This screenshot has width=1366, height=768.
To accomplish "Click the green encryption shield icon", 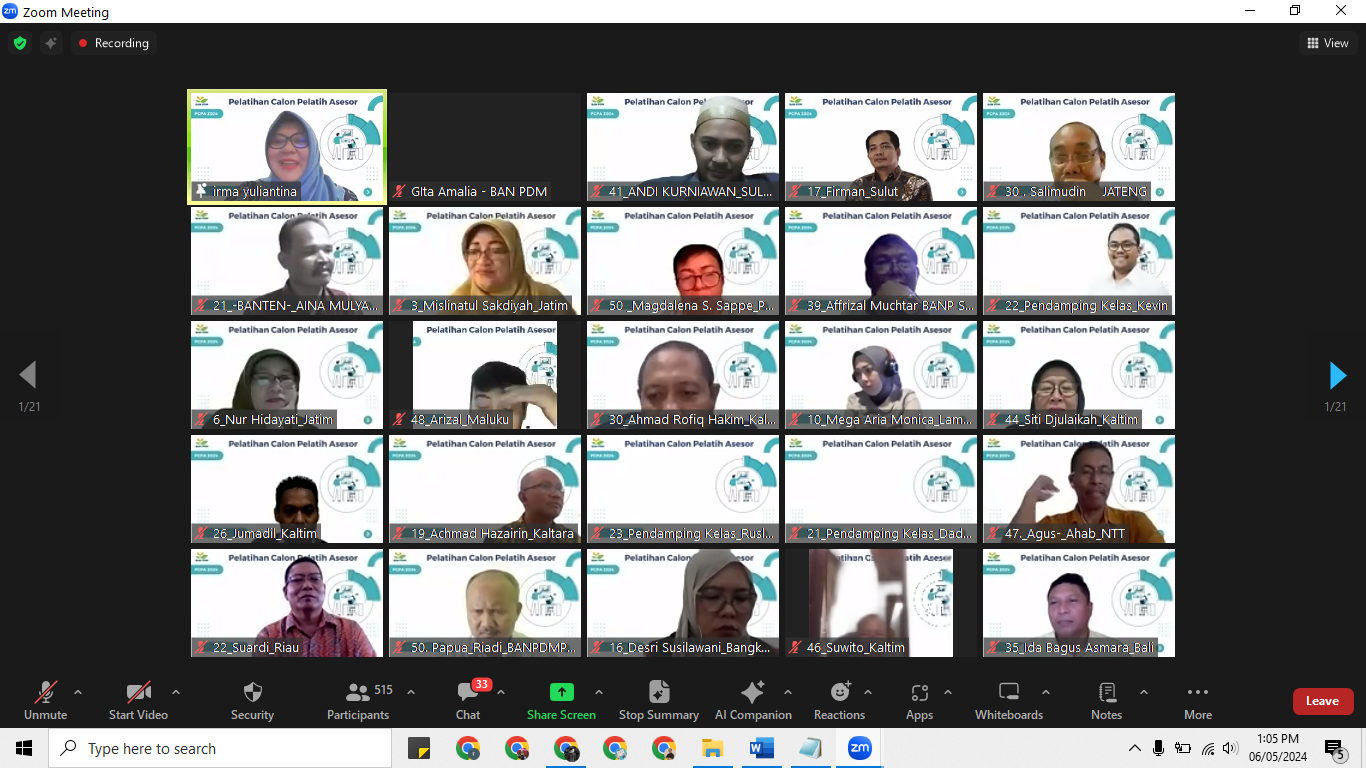I will click(x=20, y=43).
